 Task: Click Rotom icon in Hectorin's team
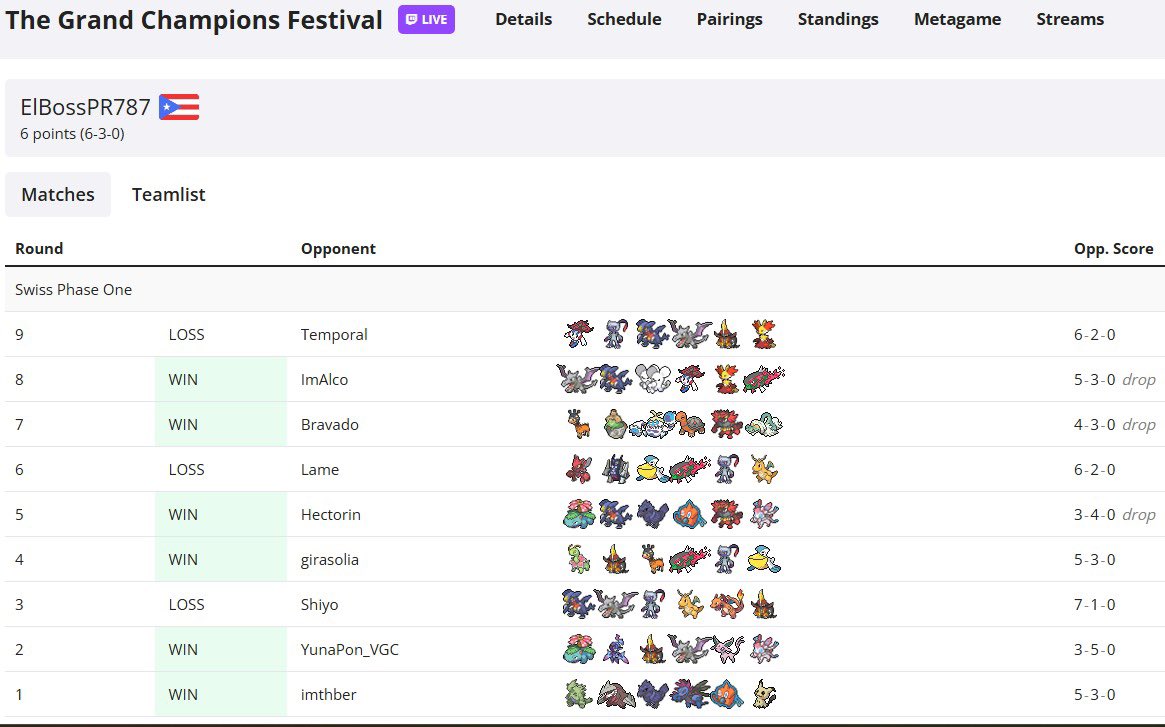click(689, 514)
